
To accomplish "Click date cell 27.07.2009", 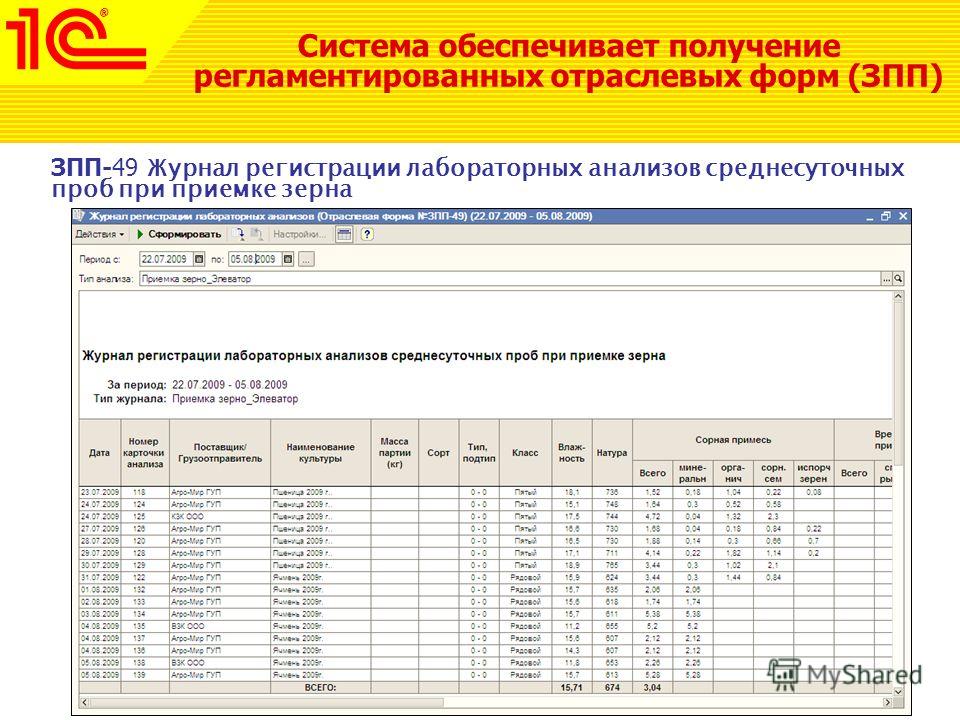I will 100,529.
